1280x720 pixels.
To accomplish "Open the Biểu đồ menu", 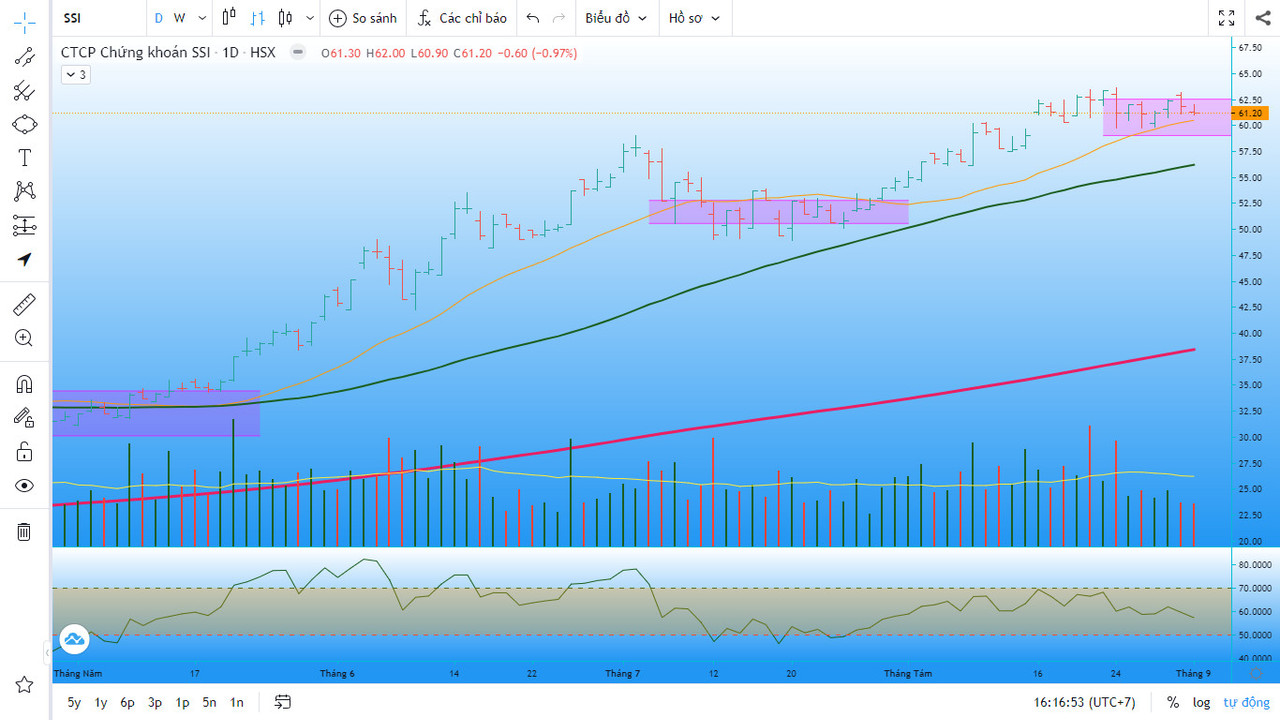I will pyautogui.click(x=616, y=18).
